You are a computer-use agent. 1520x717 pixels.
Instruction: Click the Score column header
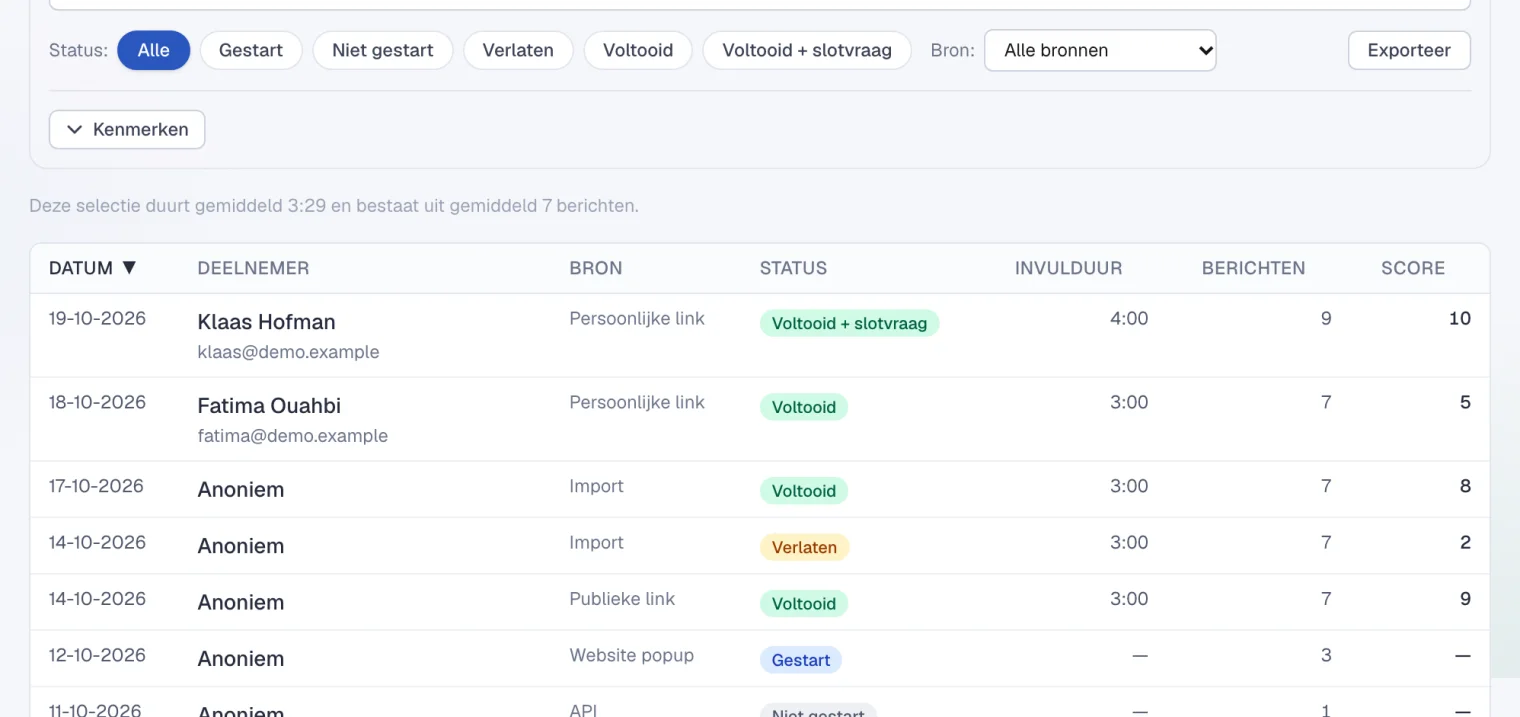[x=1413, y=268]
